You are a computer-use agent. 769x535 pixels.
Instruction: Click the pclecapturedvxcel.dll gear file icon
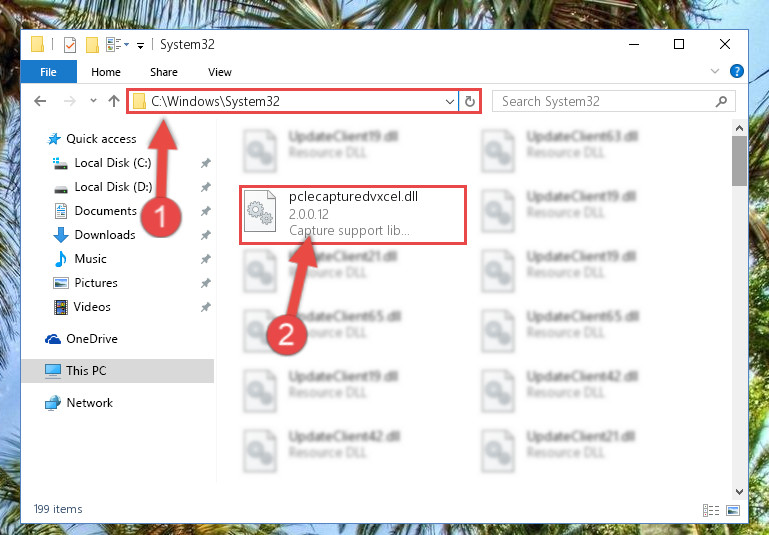(x=260, y=211)
